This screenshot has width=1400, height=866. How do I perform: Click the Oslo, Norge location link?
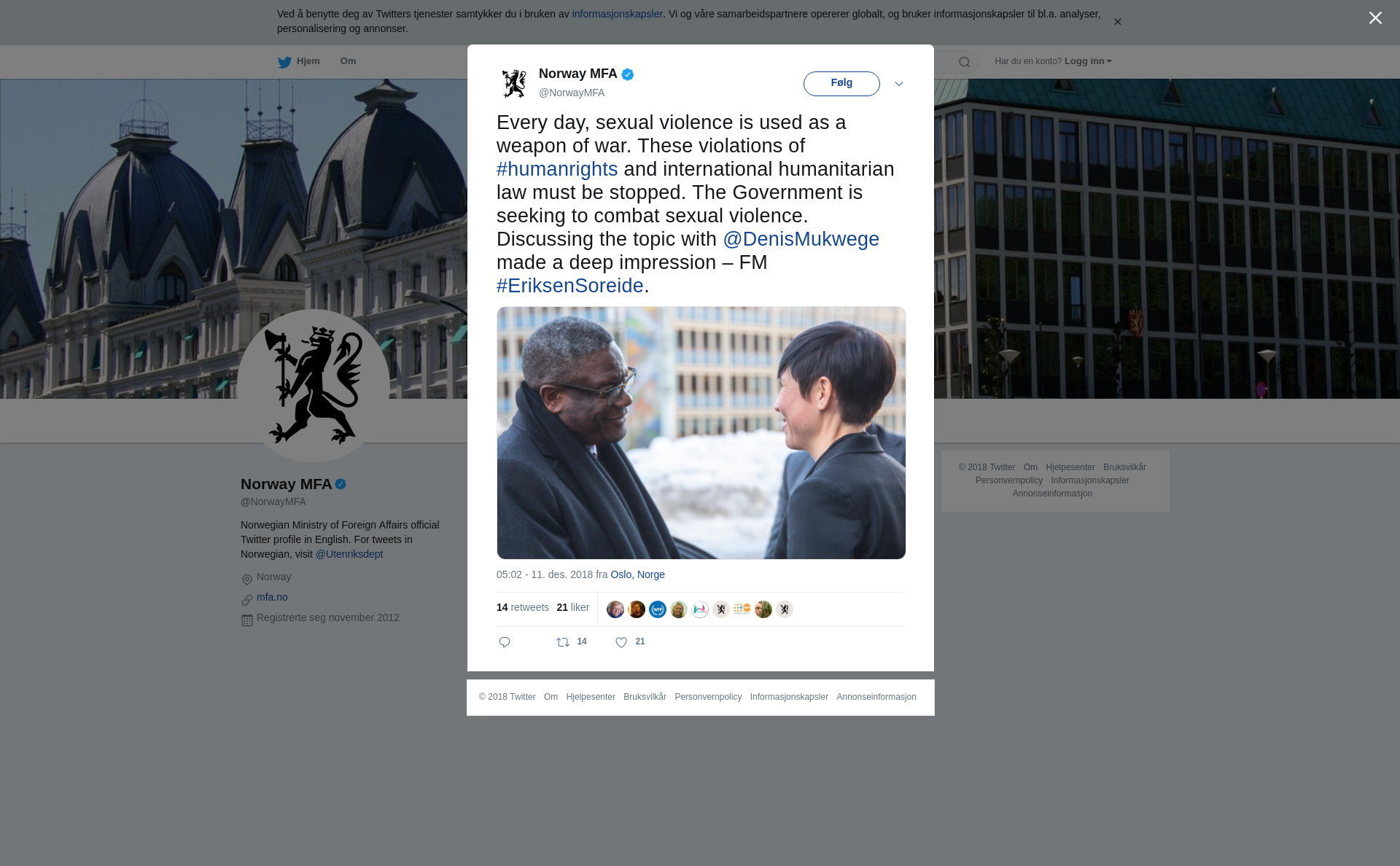pos(637,574)
